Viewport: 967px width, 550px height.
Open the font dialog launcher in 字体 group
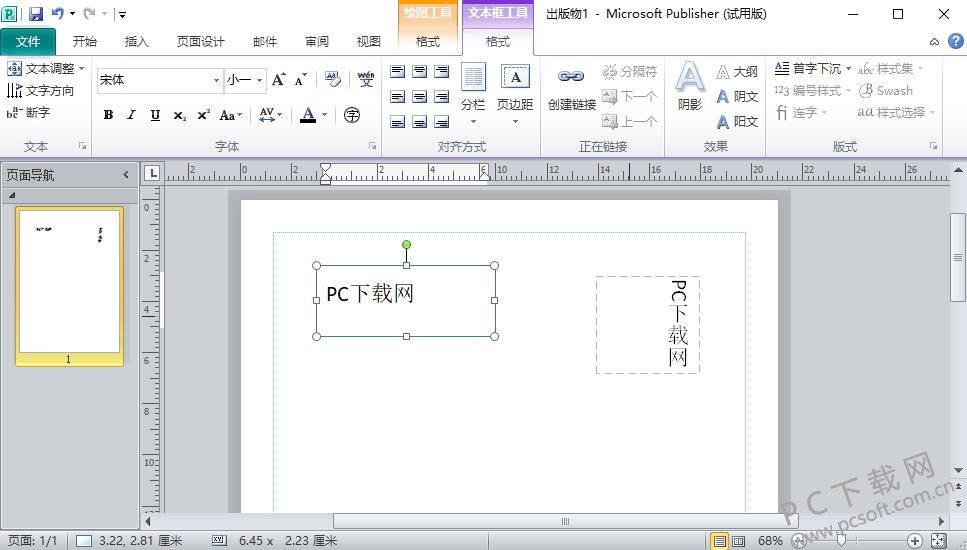372,146
